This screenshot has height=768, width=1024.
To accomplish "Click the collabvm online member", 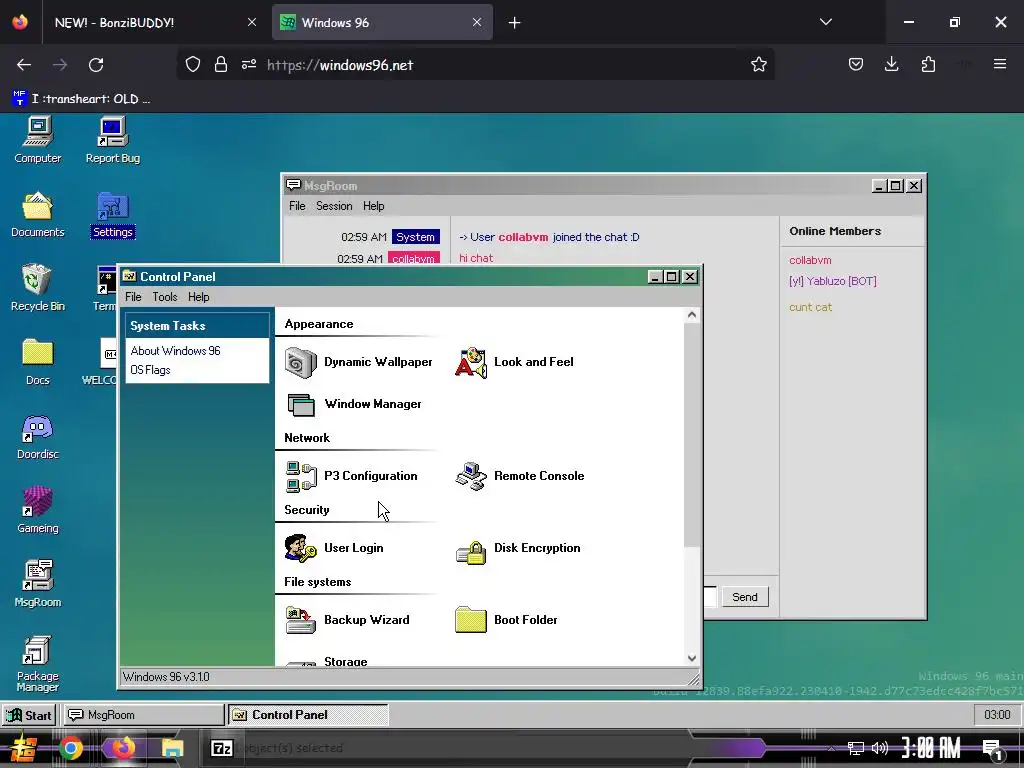I will click(x=810, y=261).
